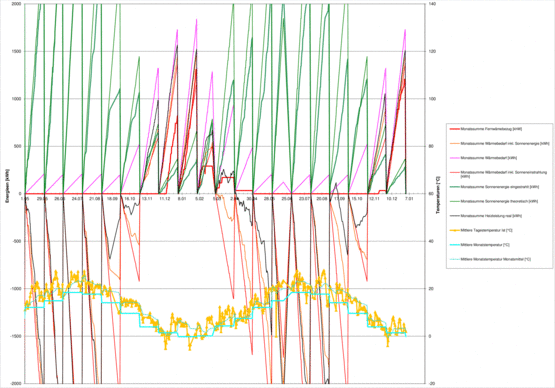Click the 21.08 date label on x-axis
This screenshot has height=388, width=555.
[x=95, y=199]
